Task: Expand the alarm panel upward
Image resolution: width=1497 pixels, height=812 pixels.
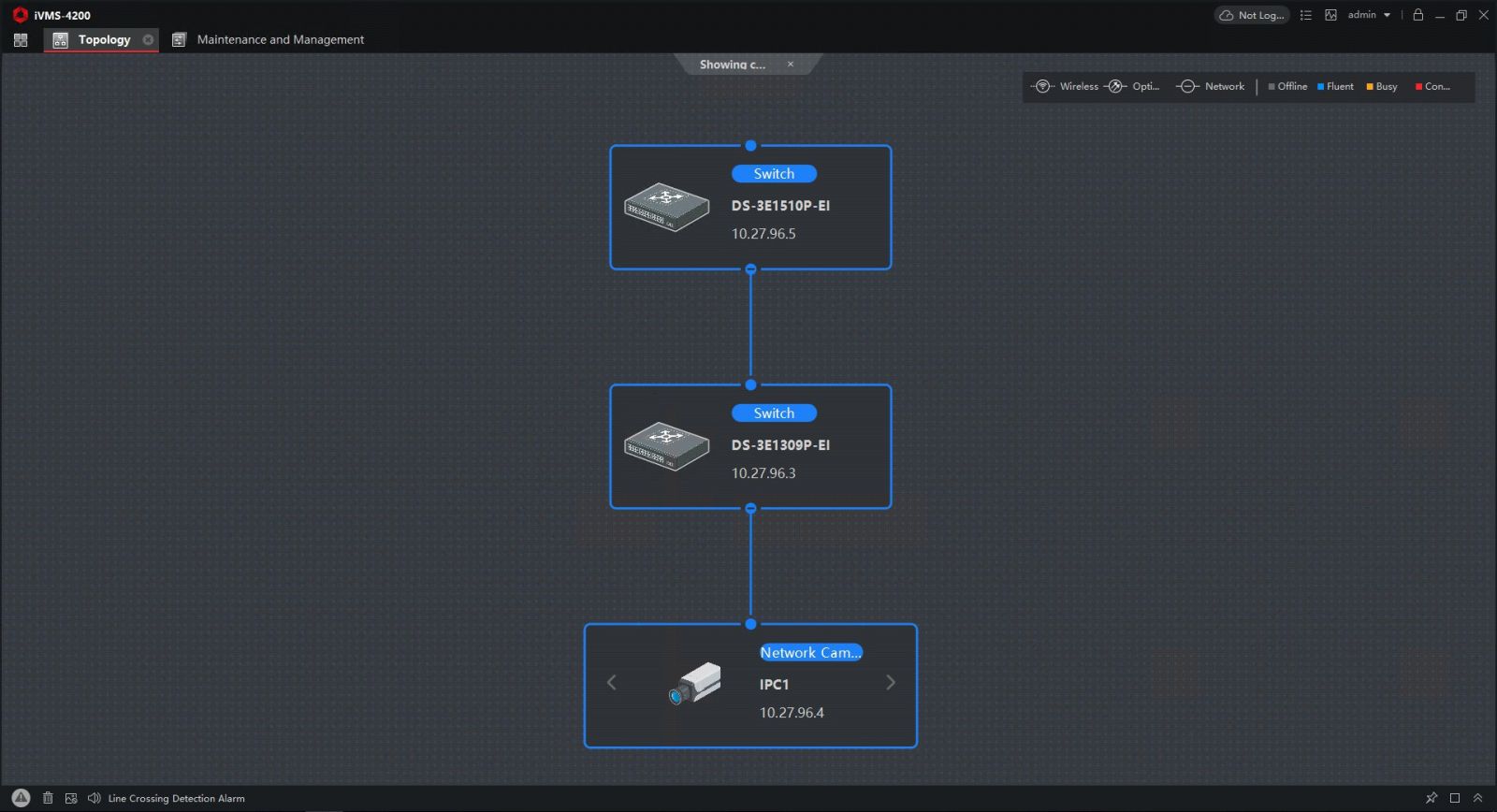Action: tap(1478, 798)
